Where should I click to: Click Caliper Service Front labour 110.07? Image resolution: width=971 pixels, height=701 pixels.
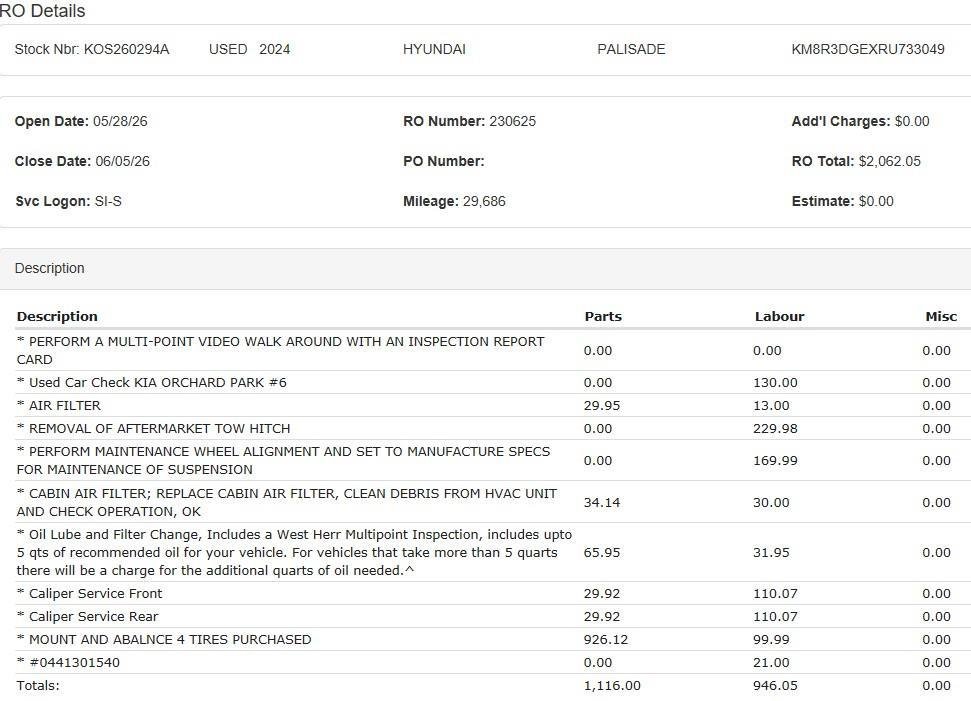point(775,594)
